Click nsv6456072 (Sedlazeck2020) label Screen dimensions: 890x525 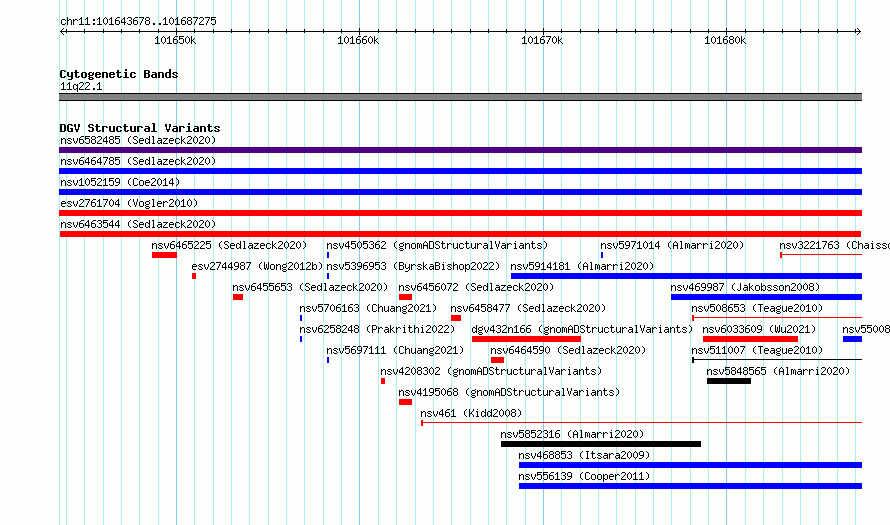tap(476, 287)
